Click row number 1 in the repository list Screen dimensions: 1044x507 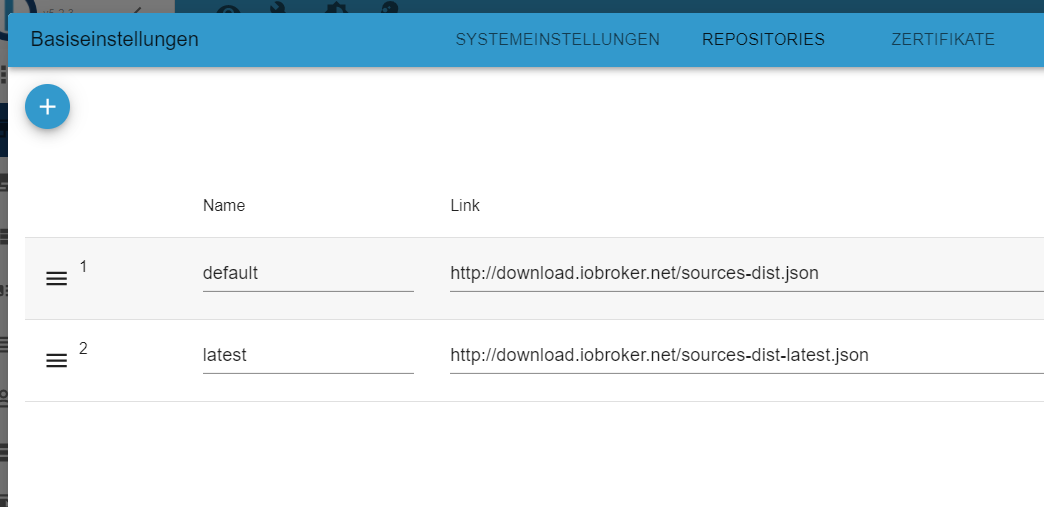[x=84, y=267]
